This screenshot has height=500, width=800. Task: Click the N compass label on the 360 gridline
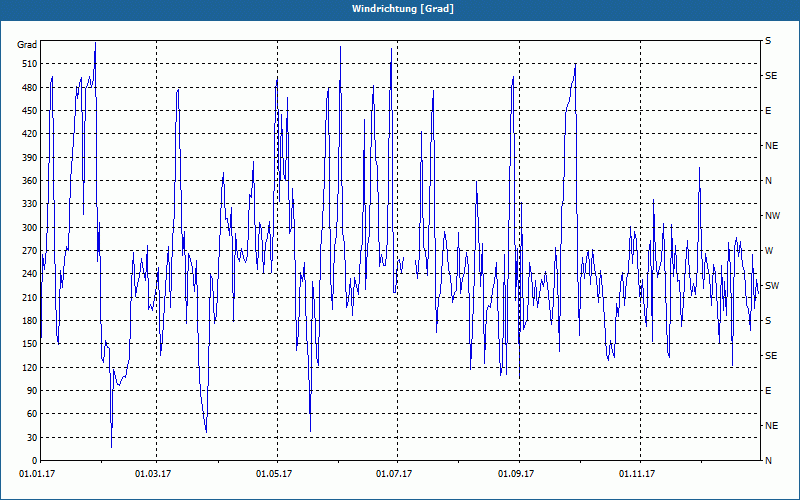click(x=768, y=181)
